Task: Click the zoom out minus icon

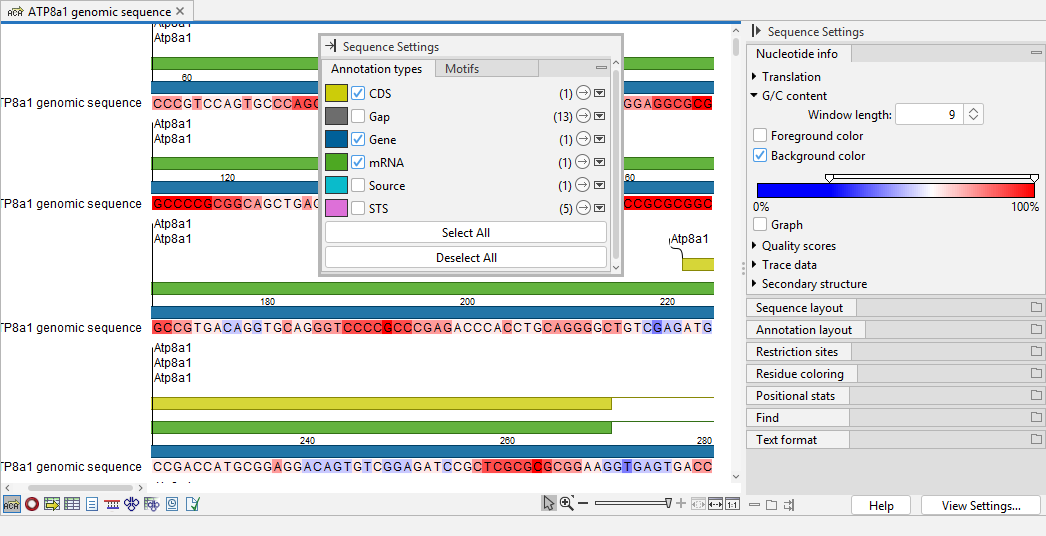Action: point(583,503)
